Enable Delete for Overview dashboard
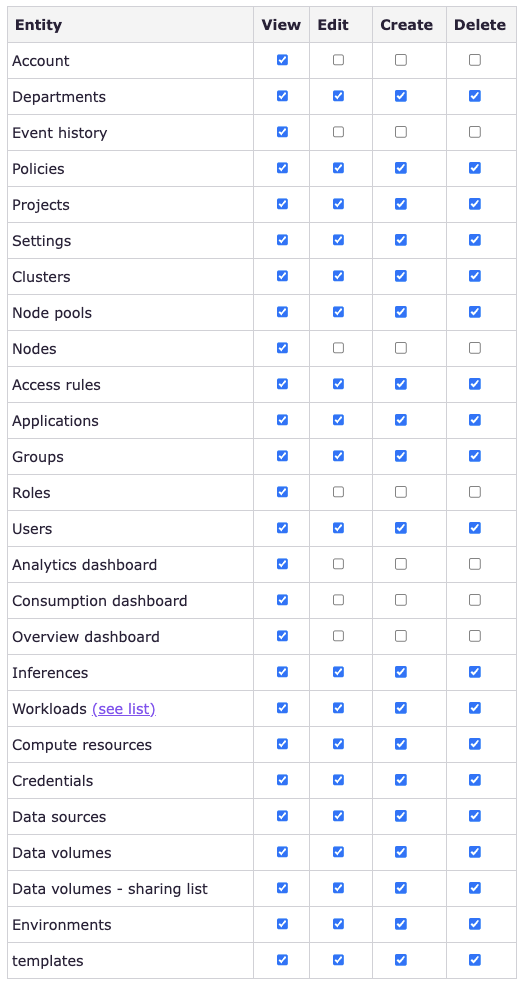 point(475,636)
